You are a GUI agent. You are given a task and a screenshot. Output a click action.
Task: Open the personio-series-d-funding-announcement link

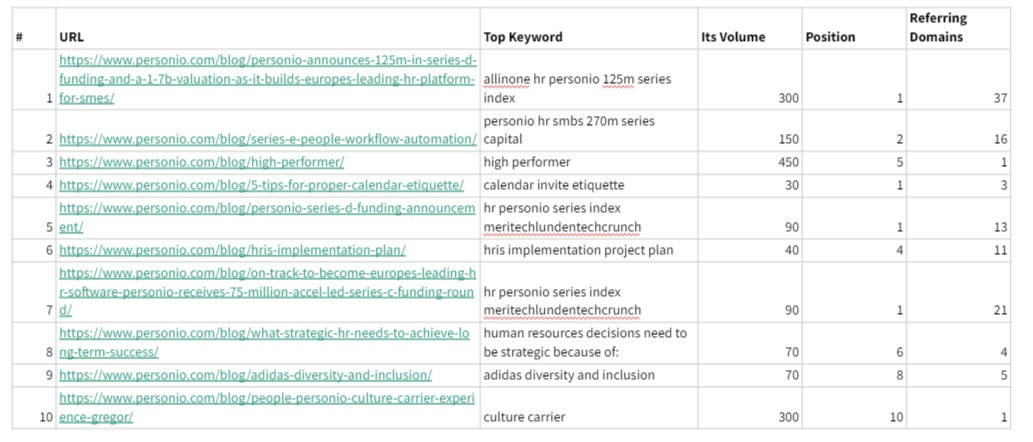[267, 217]
